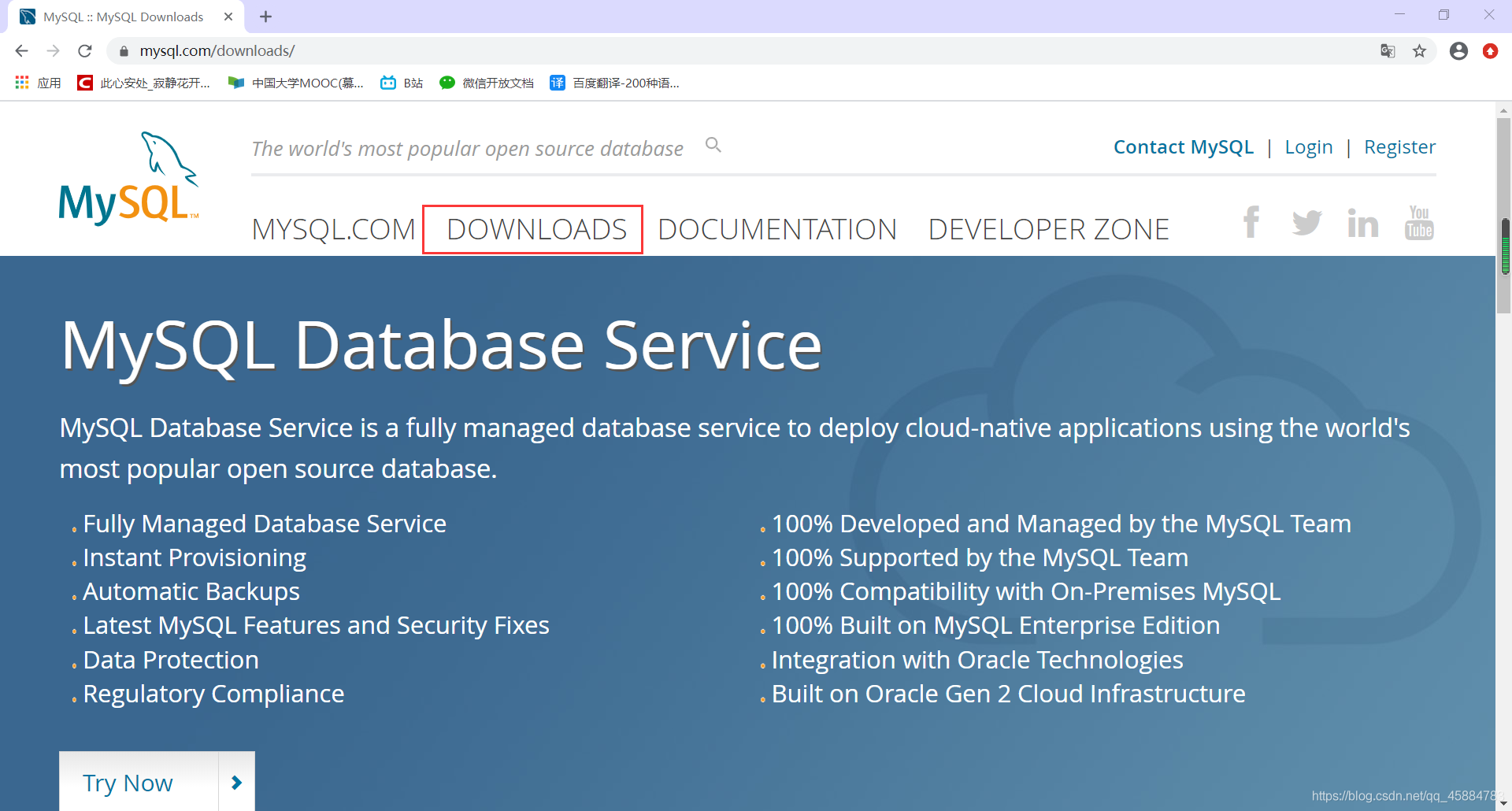The width and height of the screenshot is (1512, 811).
Task: Click the LinkedIn icon
Action: 1362,223
